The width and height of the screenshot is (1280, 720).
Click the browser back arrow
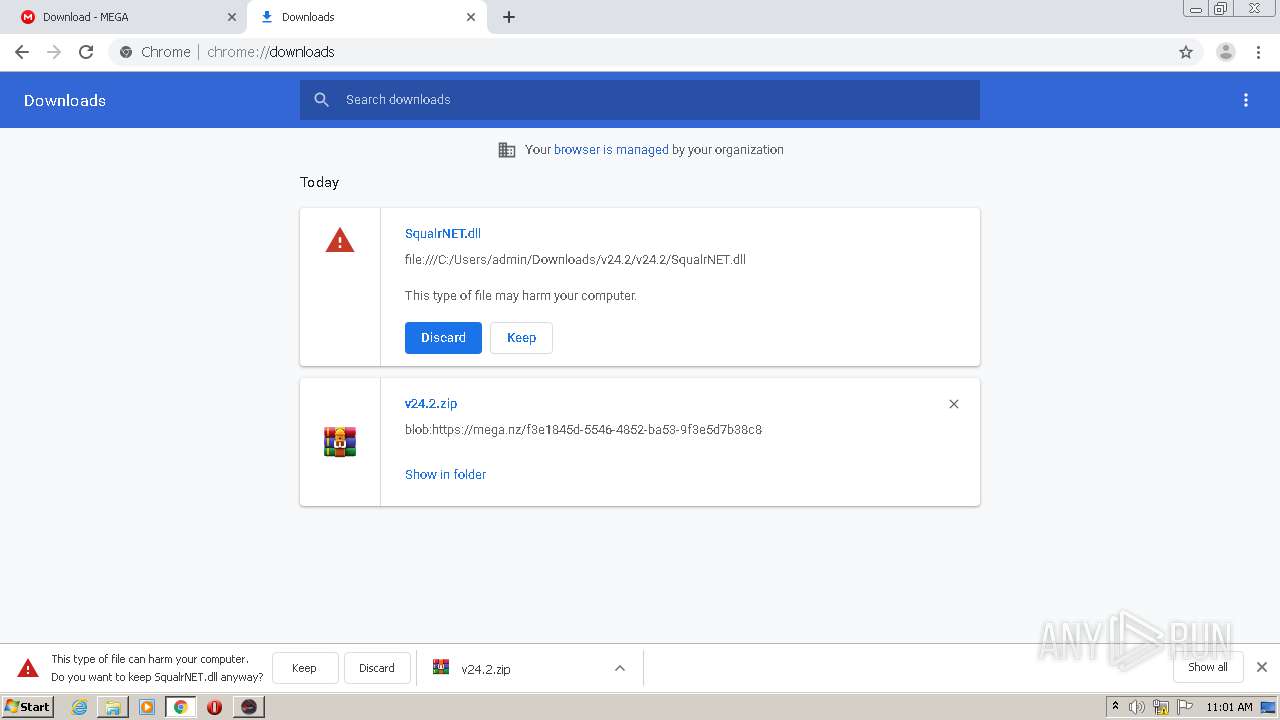click(x=22, y=52)
